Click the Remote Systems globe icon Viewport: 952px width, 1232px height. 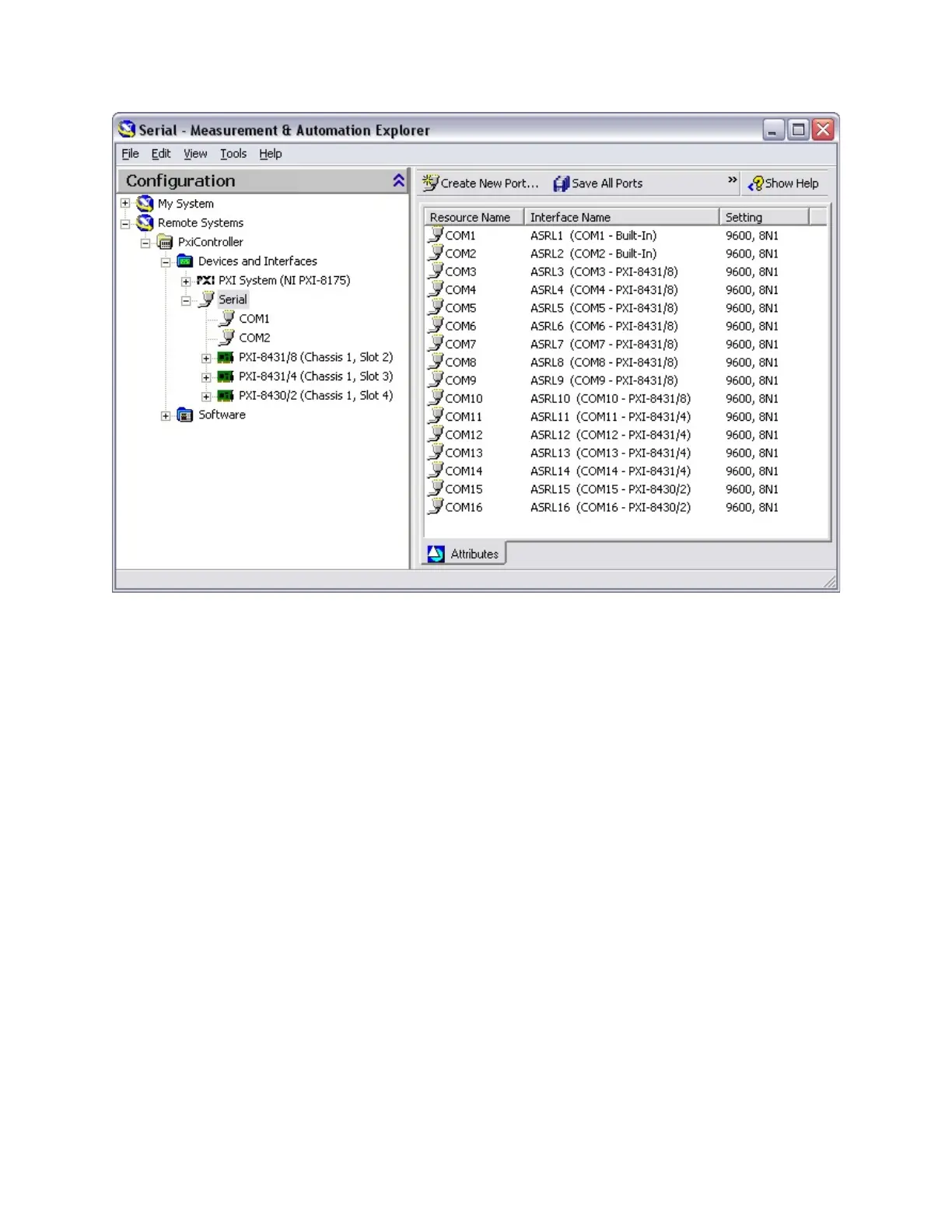(x=145, y=223)
